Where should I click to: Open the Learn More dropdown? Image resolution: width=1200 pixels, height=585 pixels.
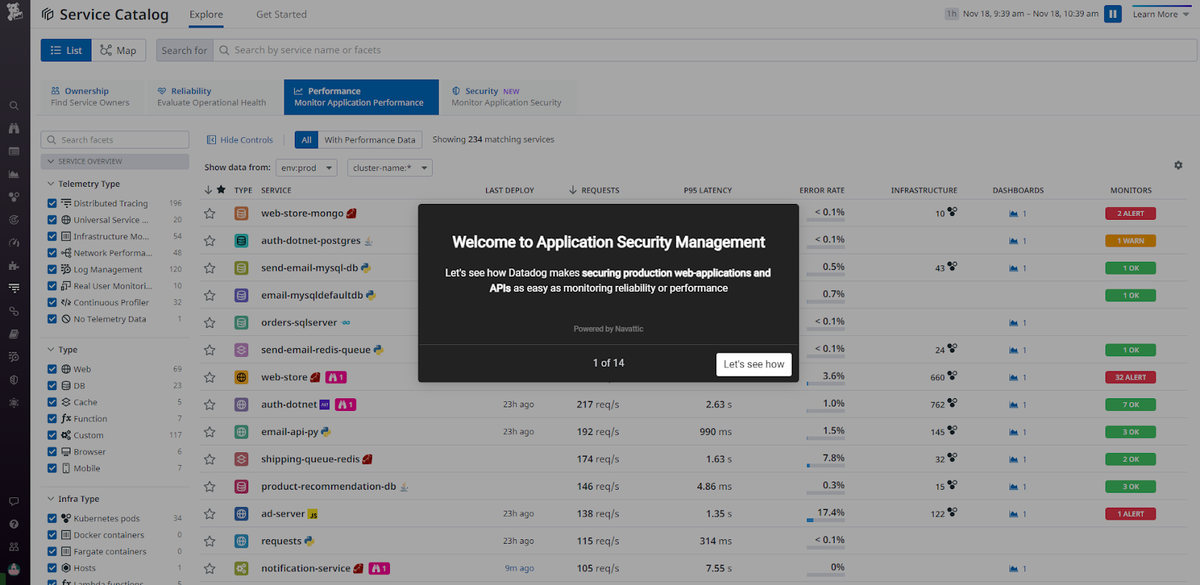(1161, 14)
